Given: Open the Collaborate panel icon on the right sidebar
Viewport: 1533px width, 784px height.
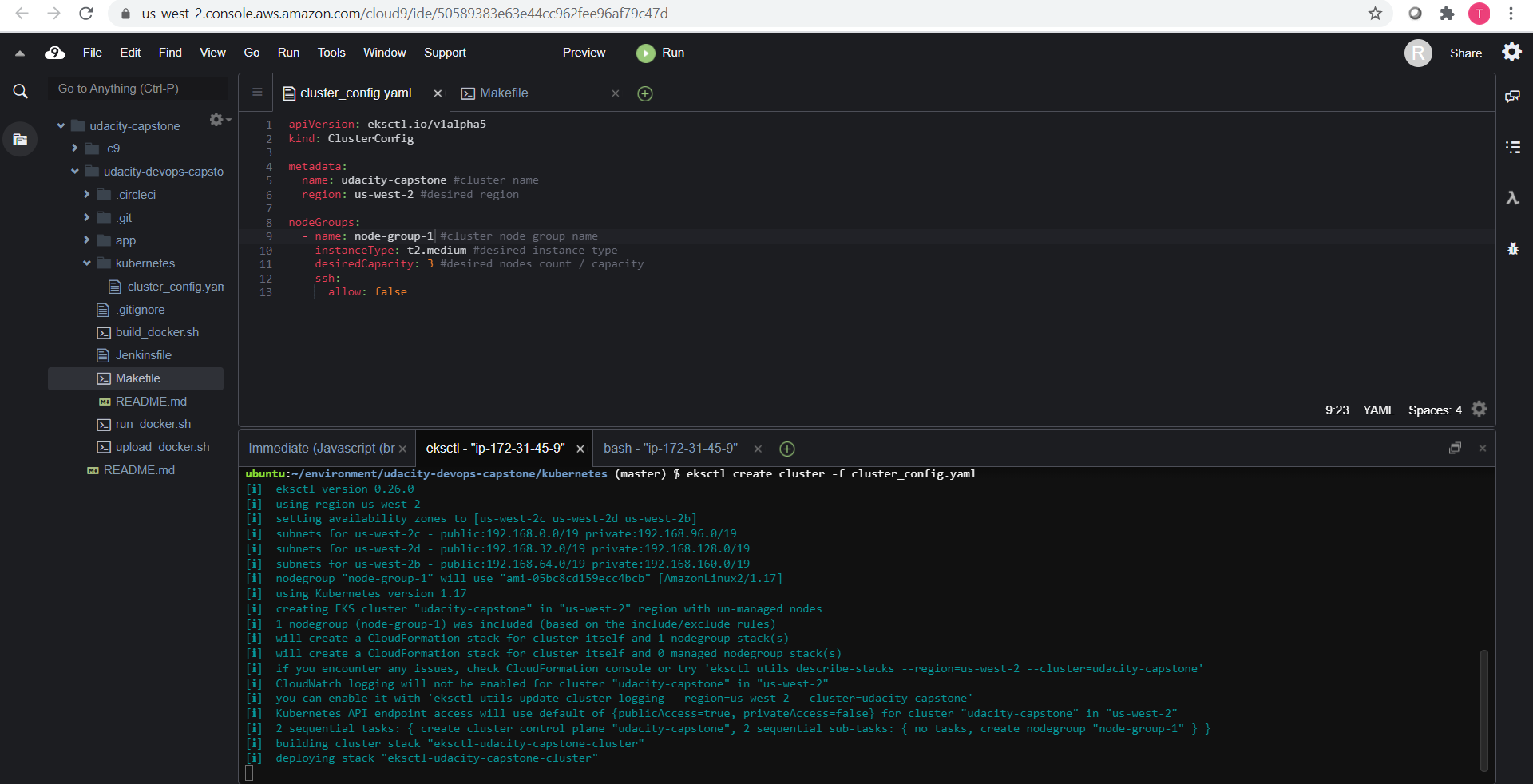Looking at the screenshot, I should (1512, 97).
